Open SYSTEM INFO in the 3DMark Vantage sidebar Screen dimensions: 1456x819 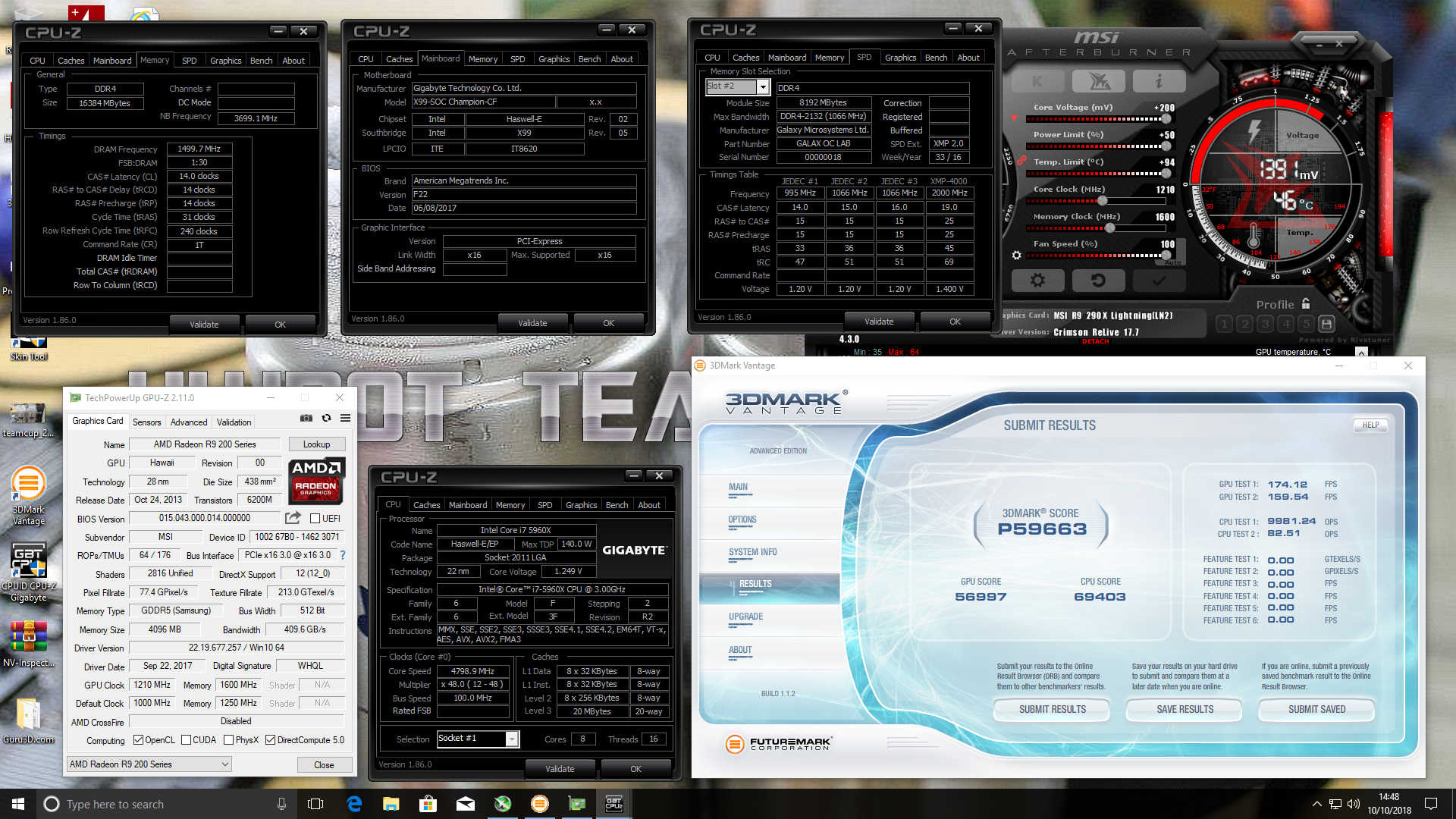(x=753, y=552)
